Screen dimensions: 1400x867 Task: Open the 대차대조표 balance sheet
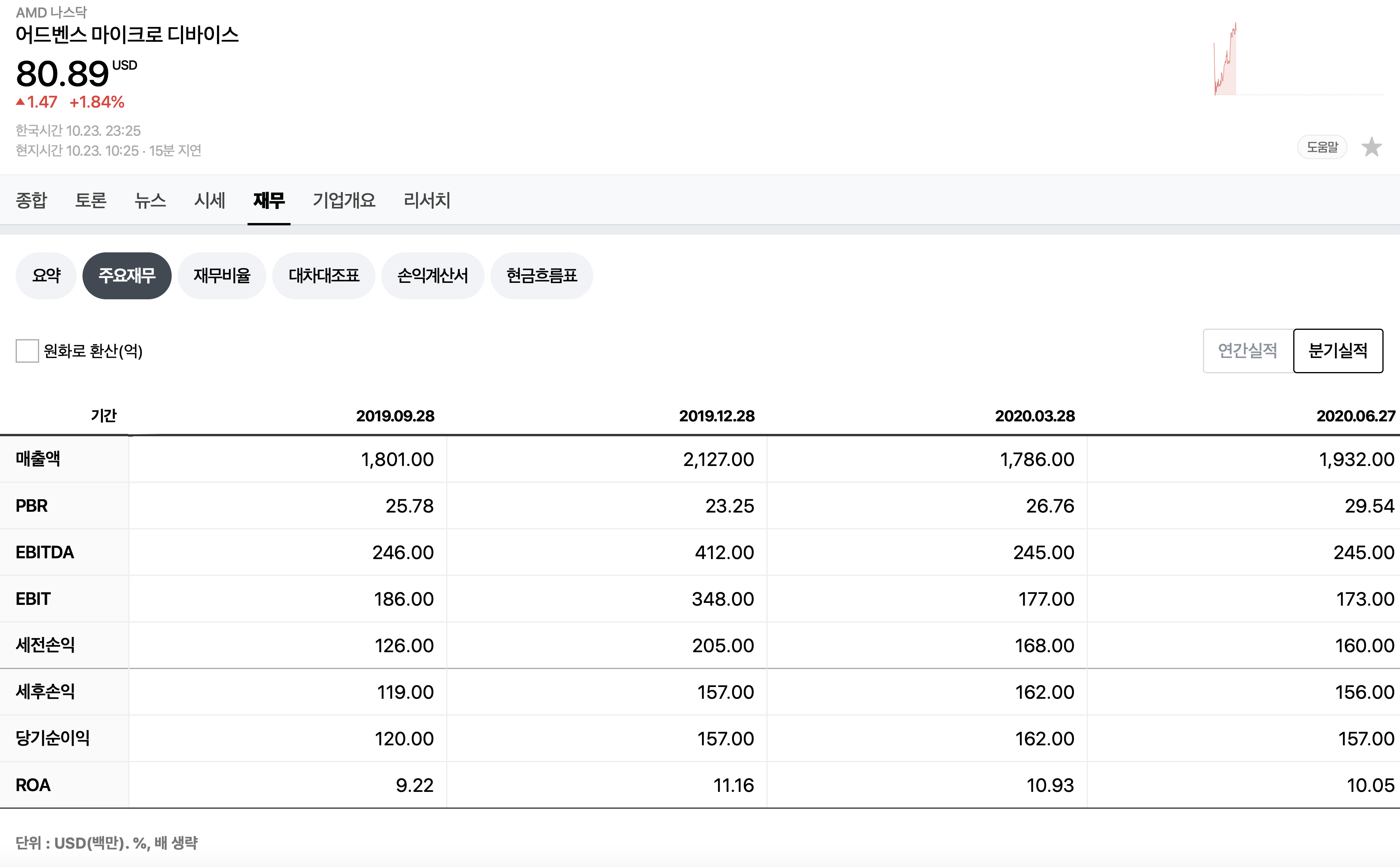click(x=324, y=276)
